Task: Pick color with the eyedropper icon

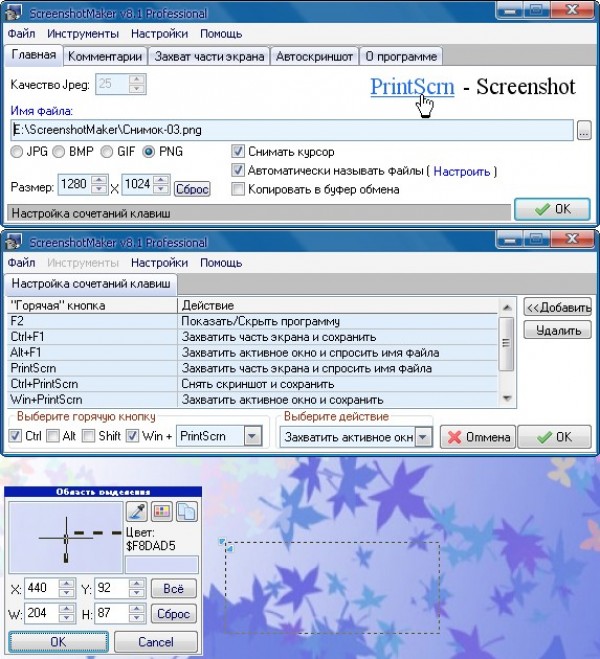Action: (x=137, y=511)
